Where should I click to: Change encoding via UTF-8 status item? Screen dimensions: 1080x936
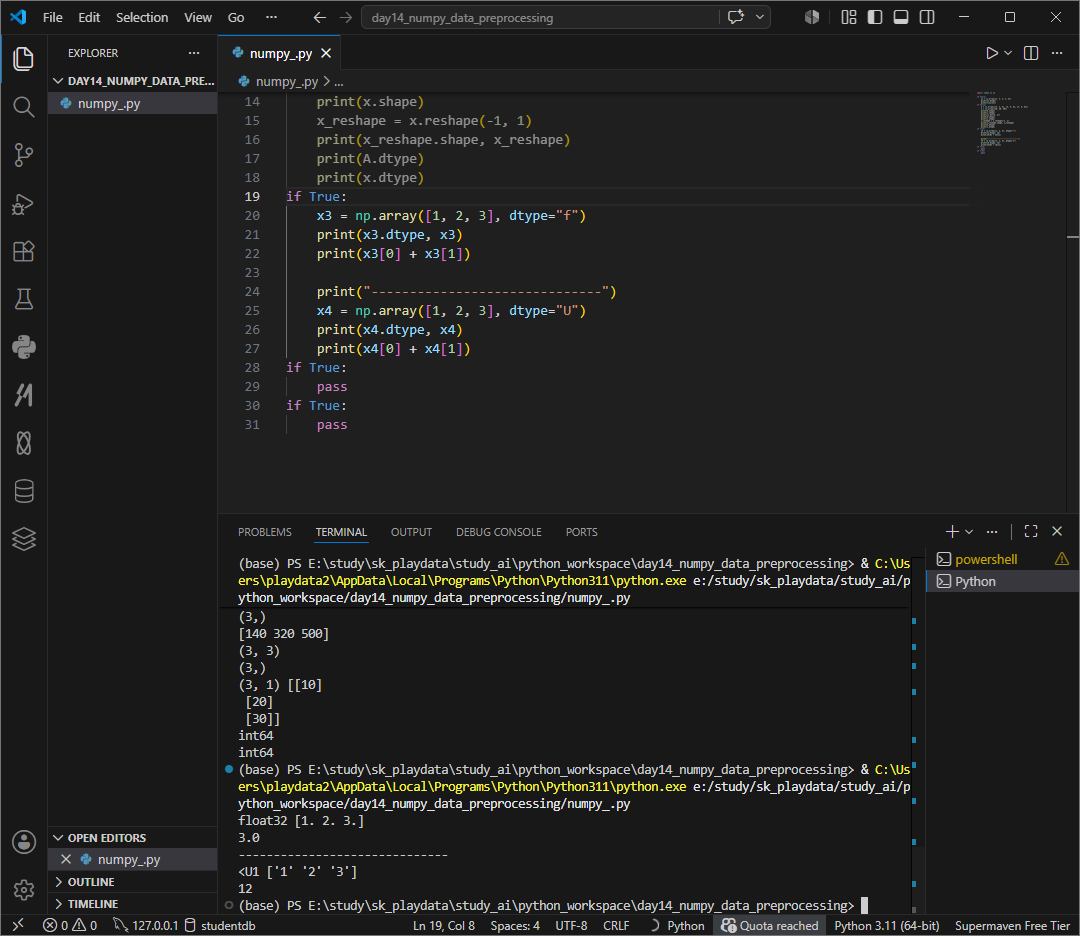pos(571,926)
